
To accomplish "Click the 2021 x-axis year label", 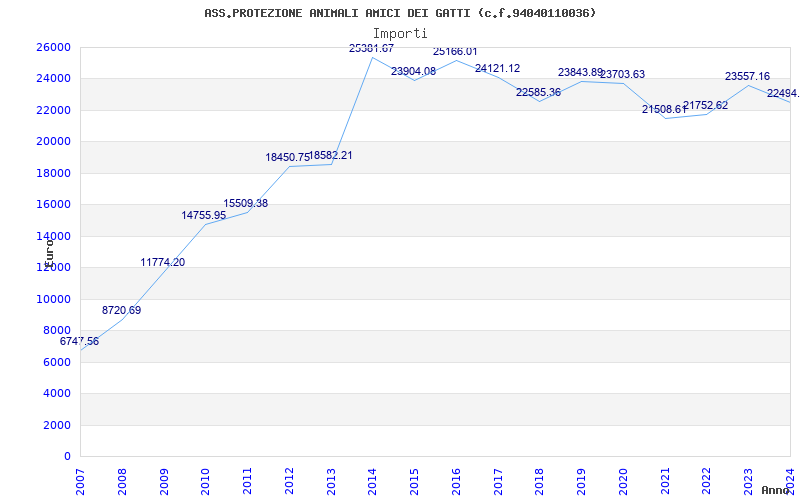I will coord(665,481).
